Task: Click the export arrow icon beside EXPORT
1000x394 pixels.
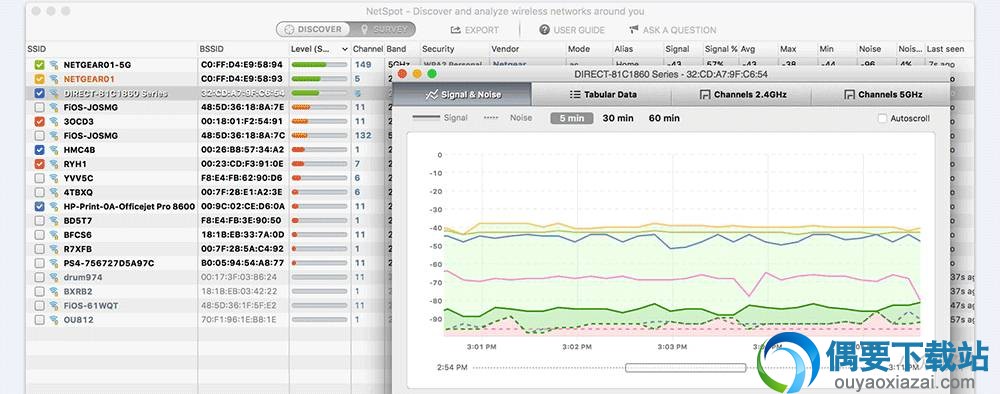Action: click(x=455, y=30)
